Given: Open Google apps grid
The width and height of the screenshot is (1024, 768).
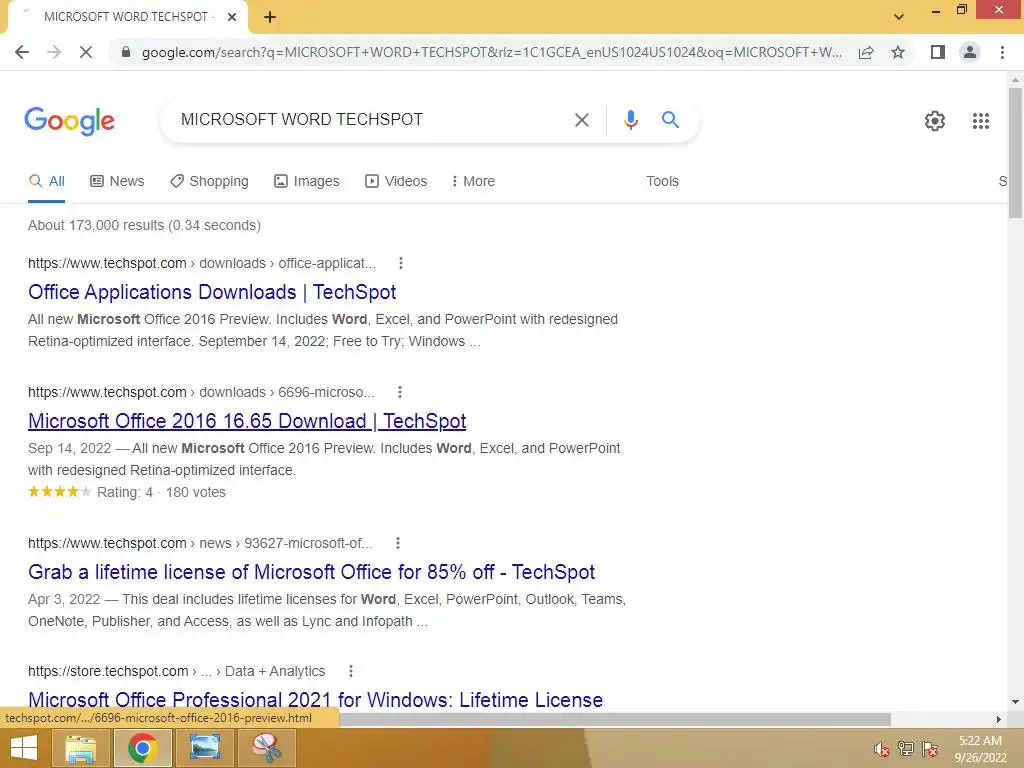Looking at the screenshot, I should [981, 121].
